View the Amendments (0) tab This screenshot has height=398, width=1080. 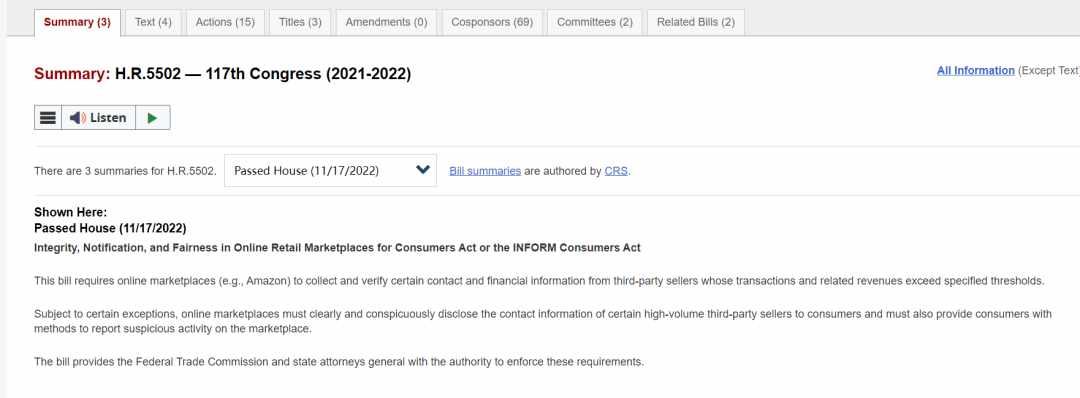click(x=386, y=22)
